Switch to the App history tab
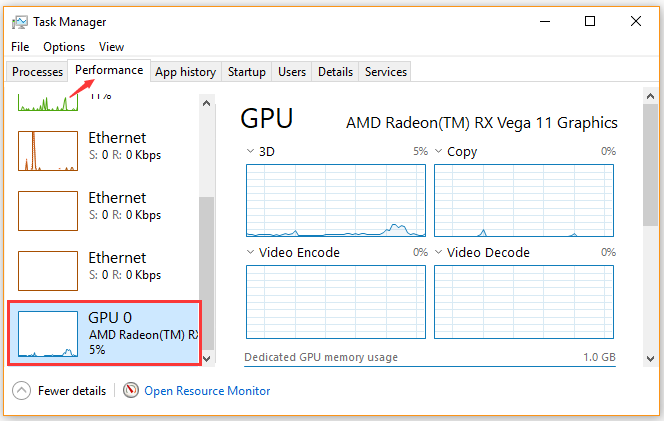This screenshot has height=421, width=664. click(185, 72)
